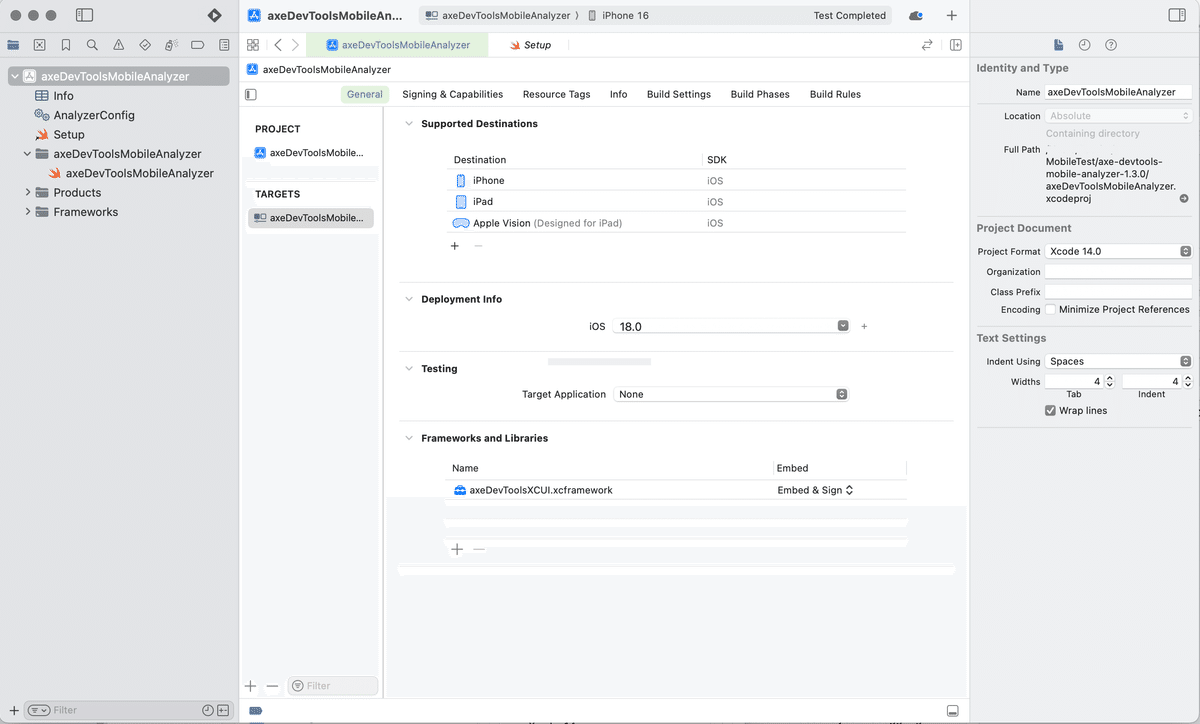The width and height of the screenshot is (1200, 724).
Task: Add new file via navigator plus
Action: click(x=14, y=710)
